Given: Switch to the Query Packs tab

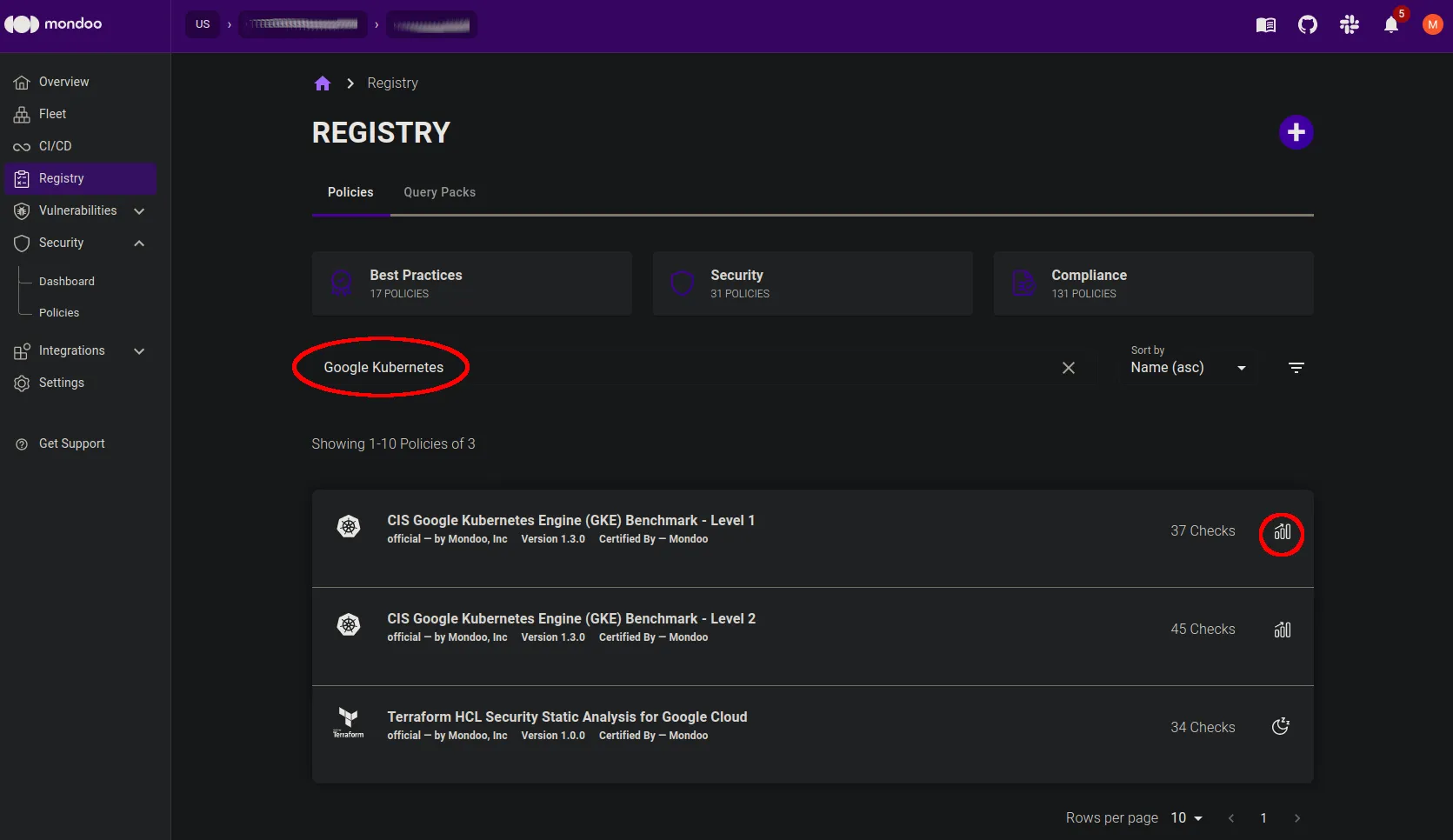Looking at the screenshot, I should (x=439, y=192).
